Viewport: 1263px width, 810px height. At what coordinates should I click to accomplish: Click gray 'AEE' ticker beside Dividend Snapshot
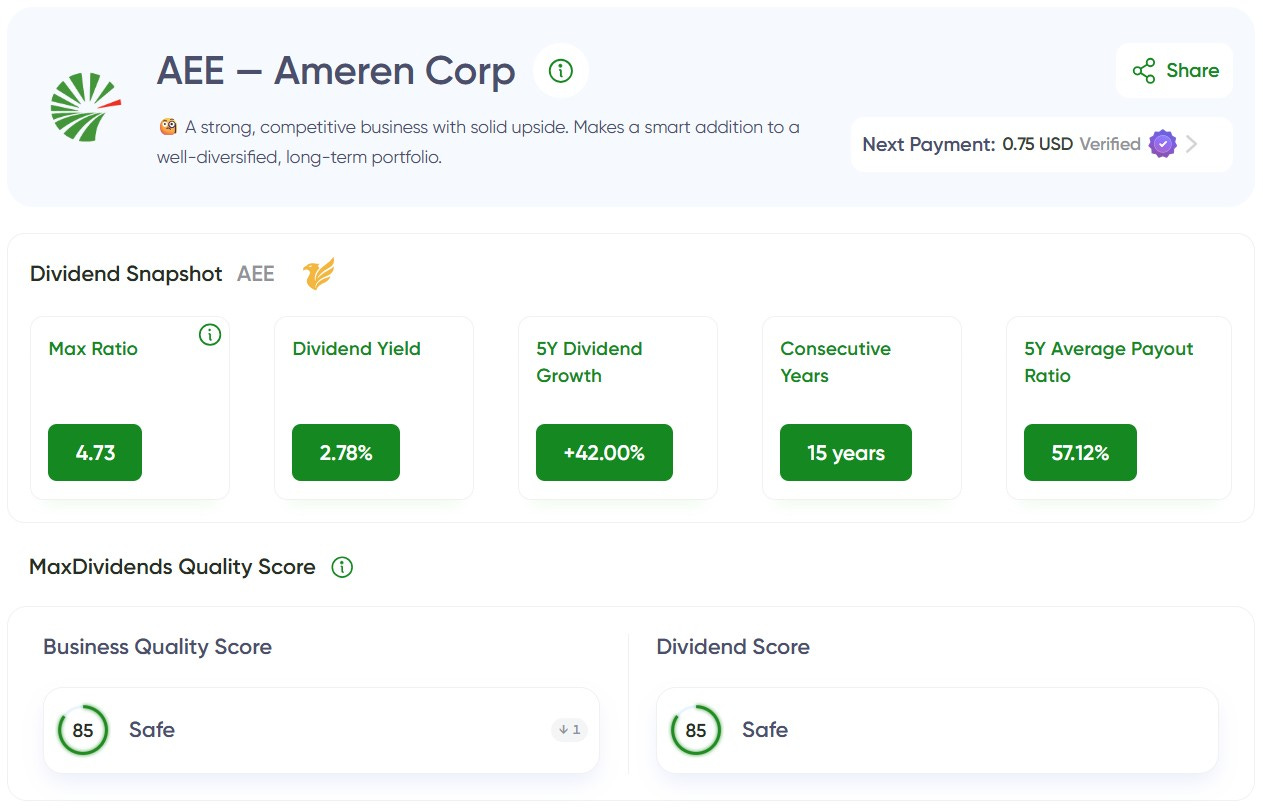pos(256,274)
